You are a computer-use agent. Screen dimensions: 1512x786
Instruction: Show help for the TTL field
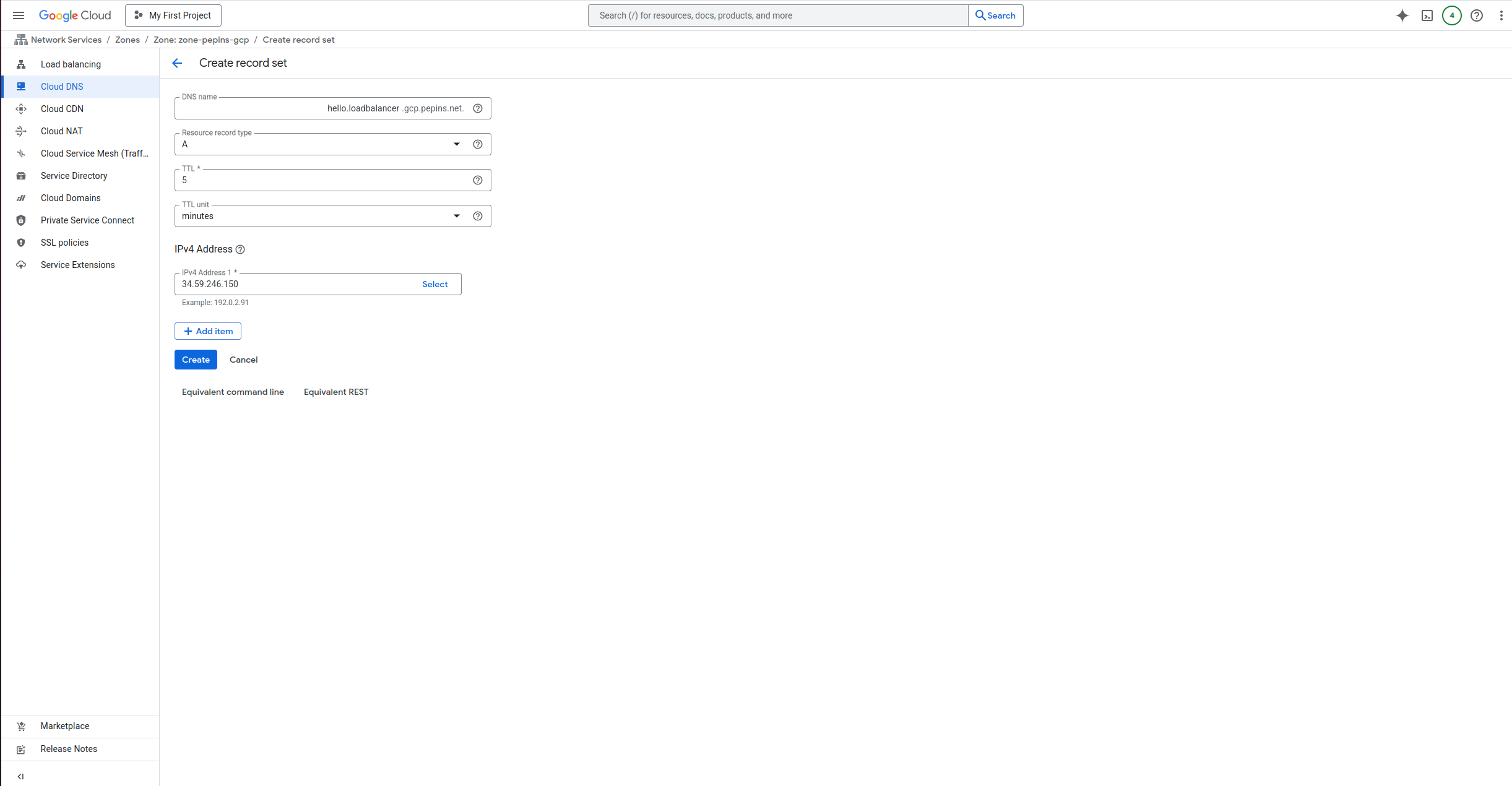click(x=477, y=180)
